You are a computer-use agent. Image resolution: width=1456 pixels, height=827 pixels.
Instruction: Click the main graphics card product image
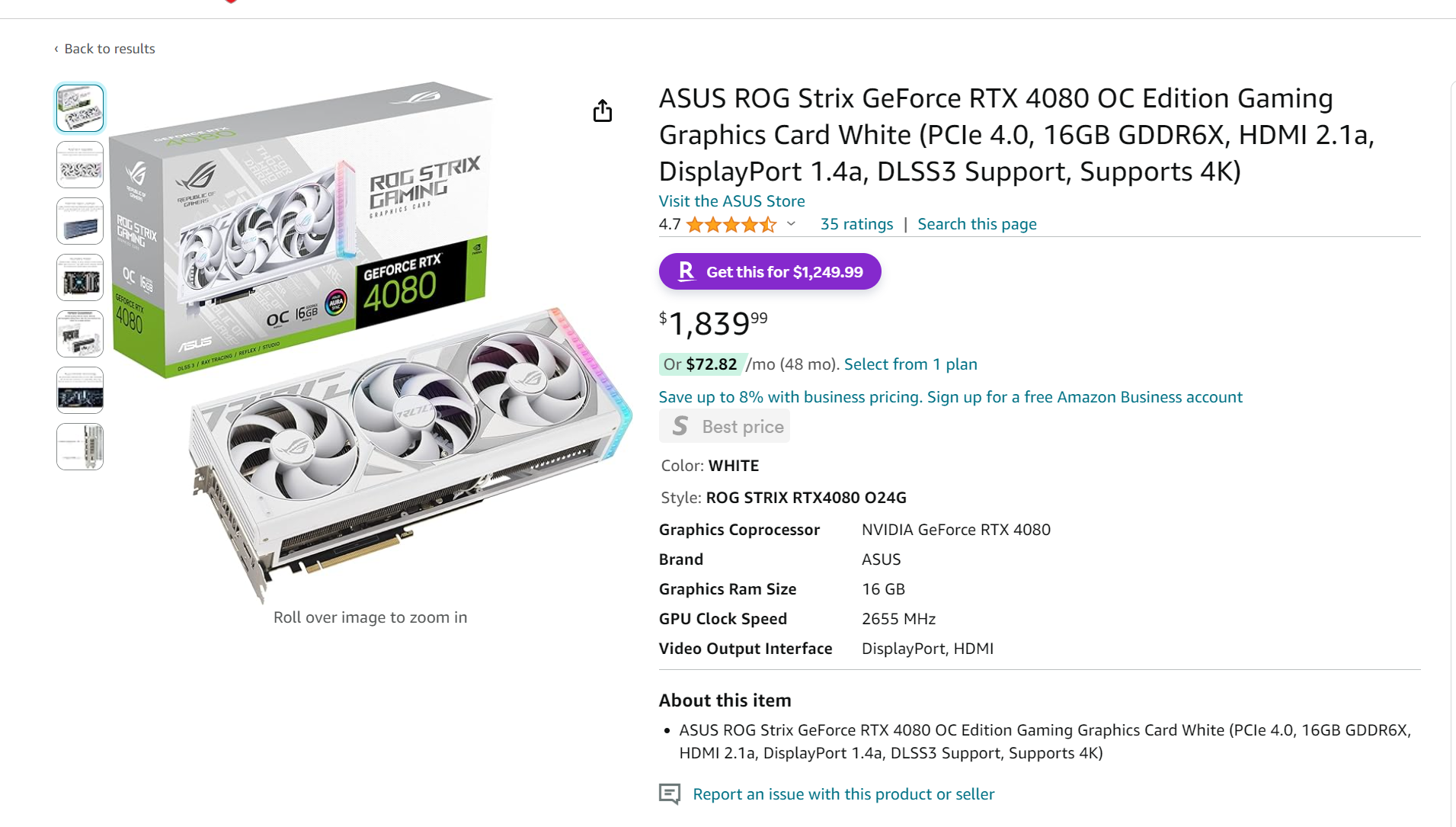point(370,343)
